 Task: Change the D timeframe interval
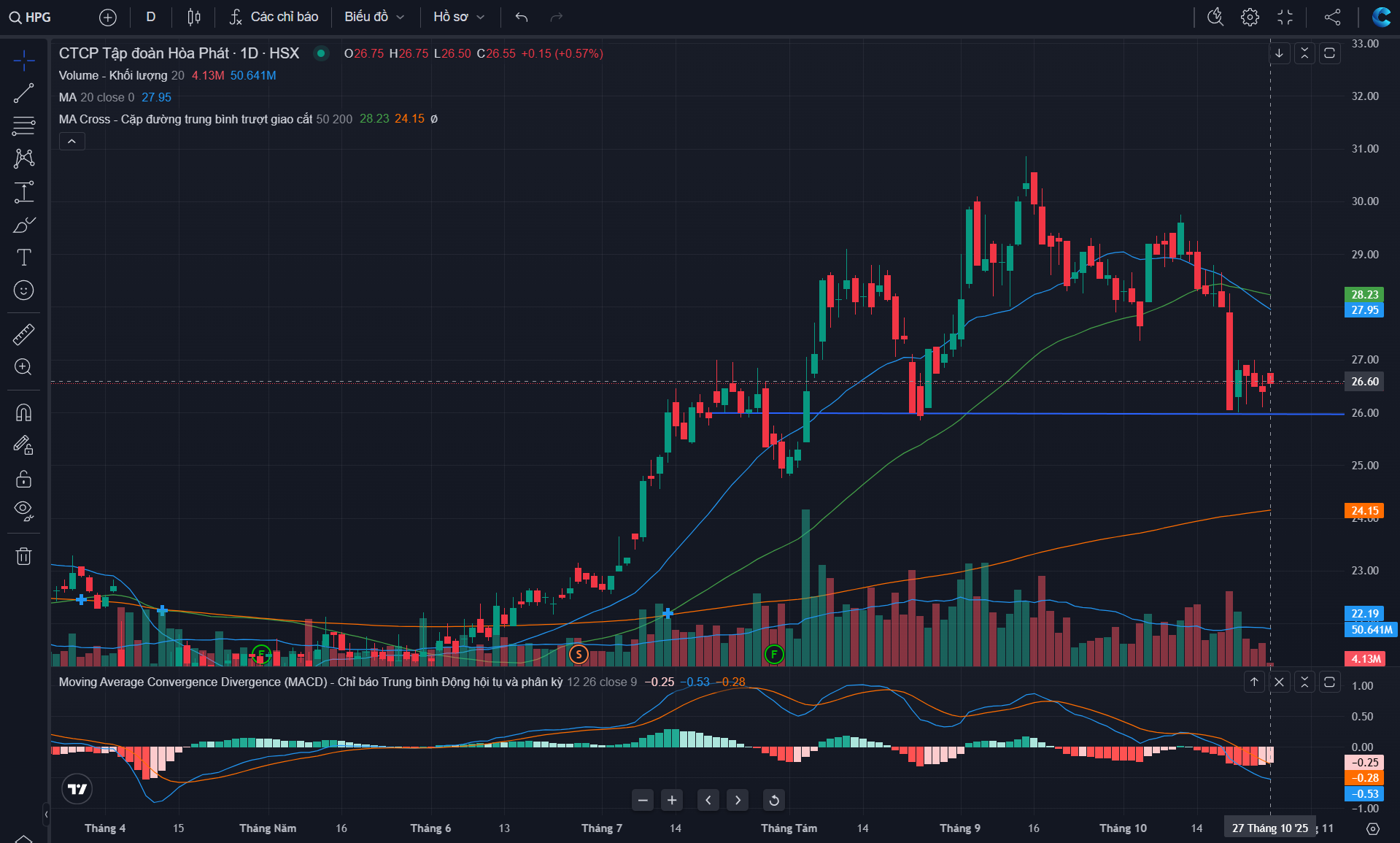coord(151,17)
